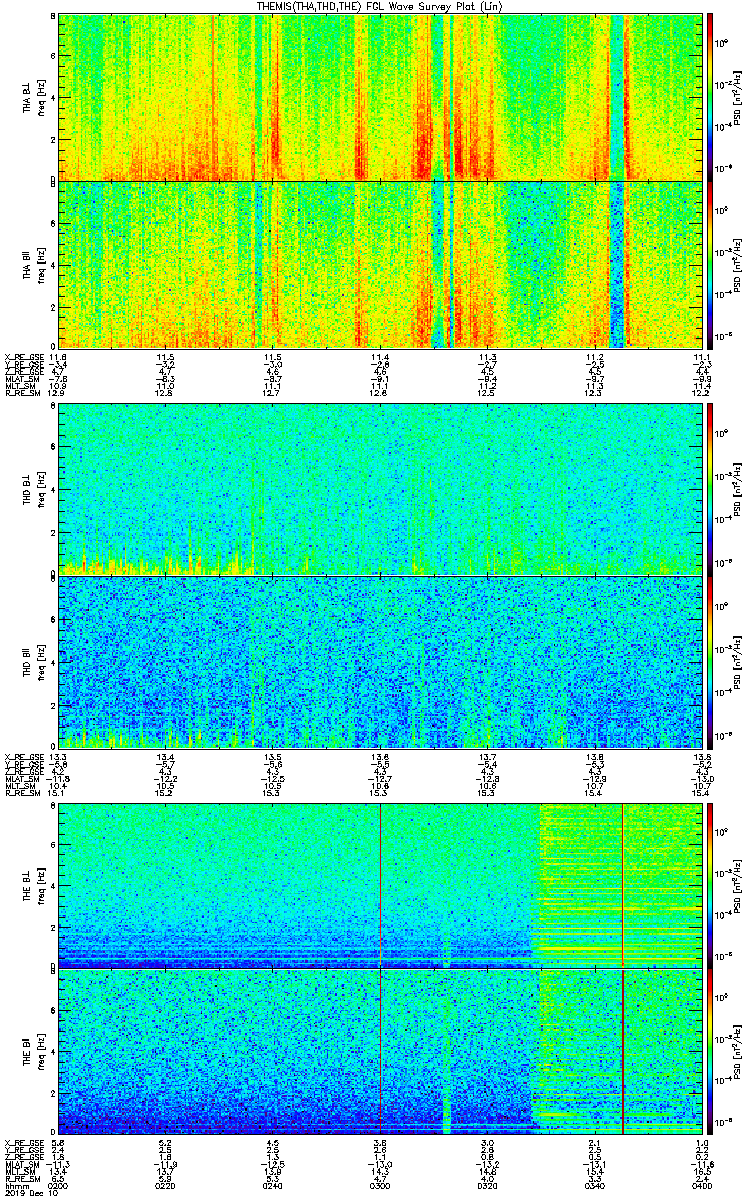
Task: Click last X_RE_GSE value 11.1 under THA
Action: pos(701,357)
